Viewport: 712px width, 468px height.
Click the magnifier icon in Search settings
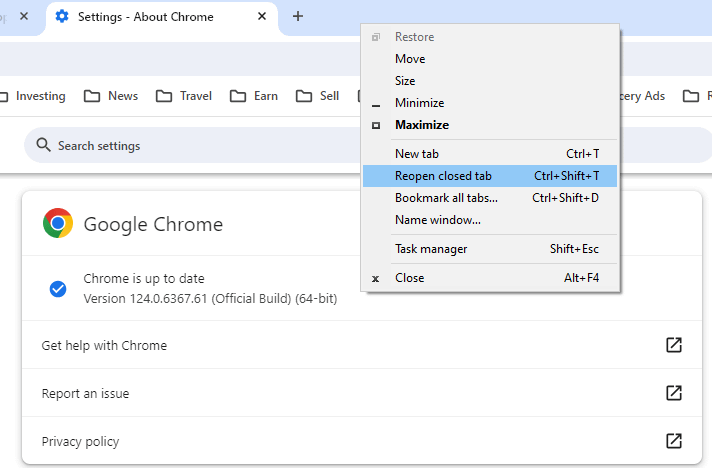(44, 145)
